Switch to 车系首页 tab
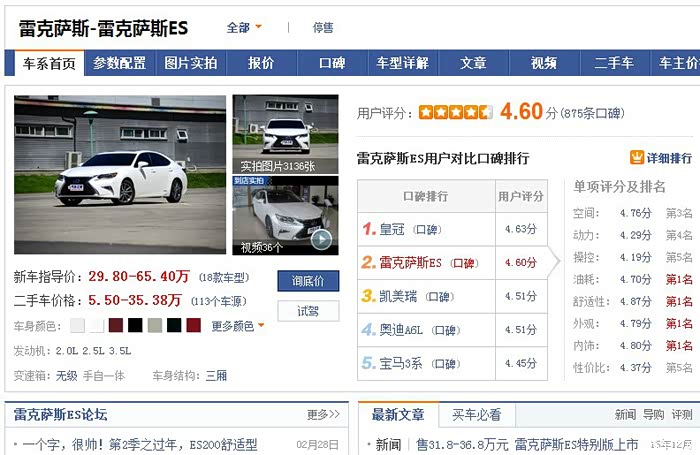The height and width of the screenshot is (455, 700). click(49, 63)
